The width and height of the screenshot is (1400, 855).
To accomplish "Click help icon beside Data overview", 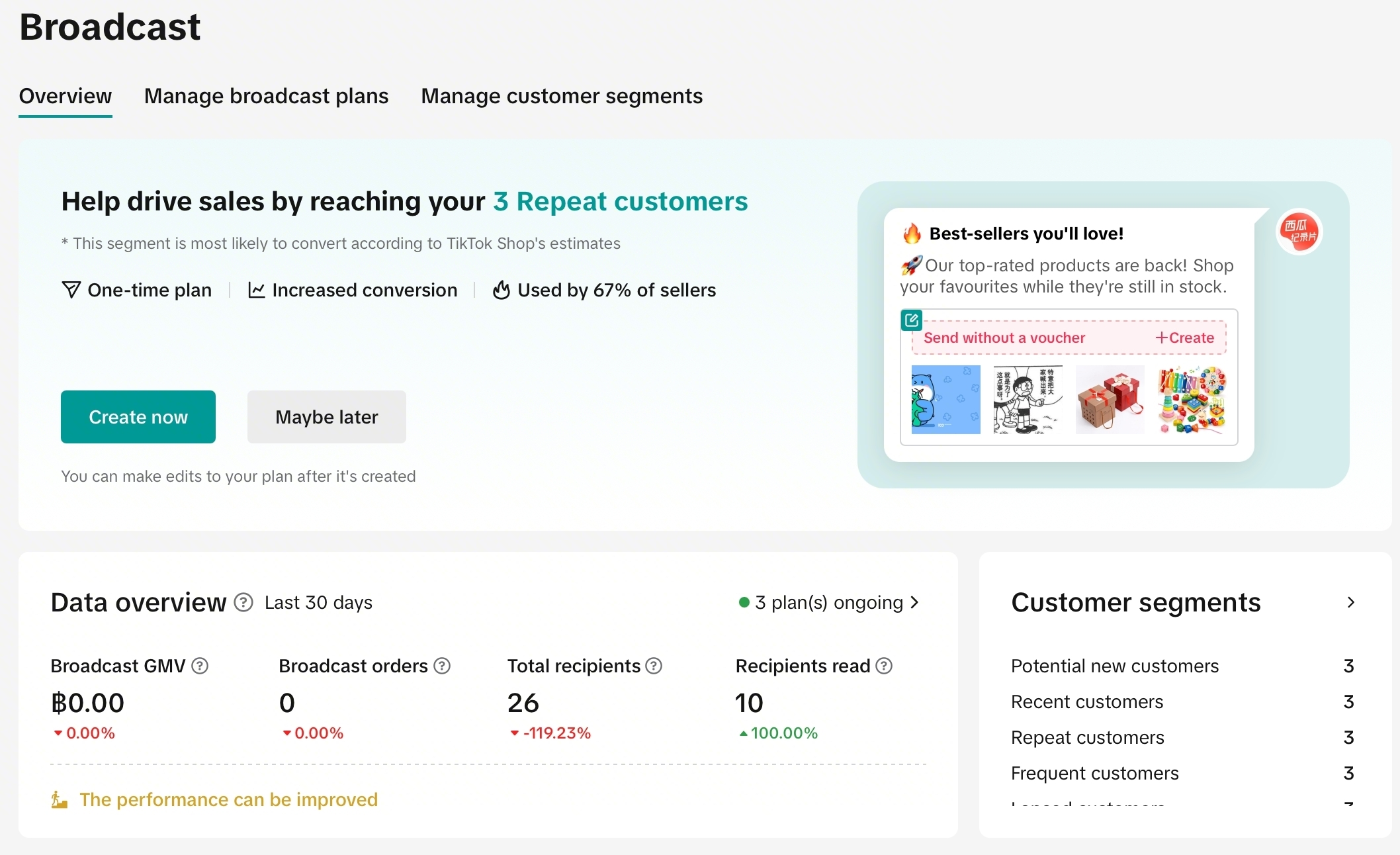I will click(243, 603).
